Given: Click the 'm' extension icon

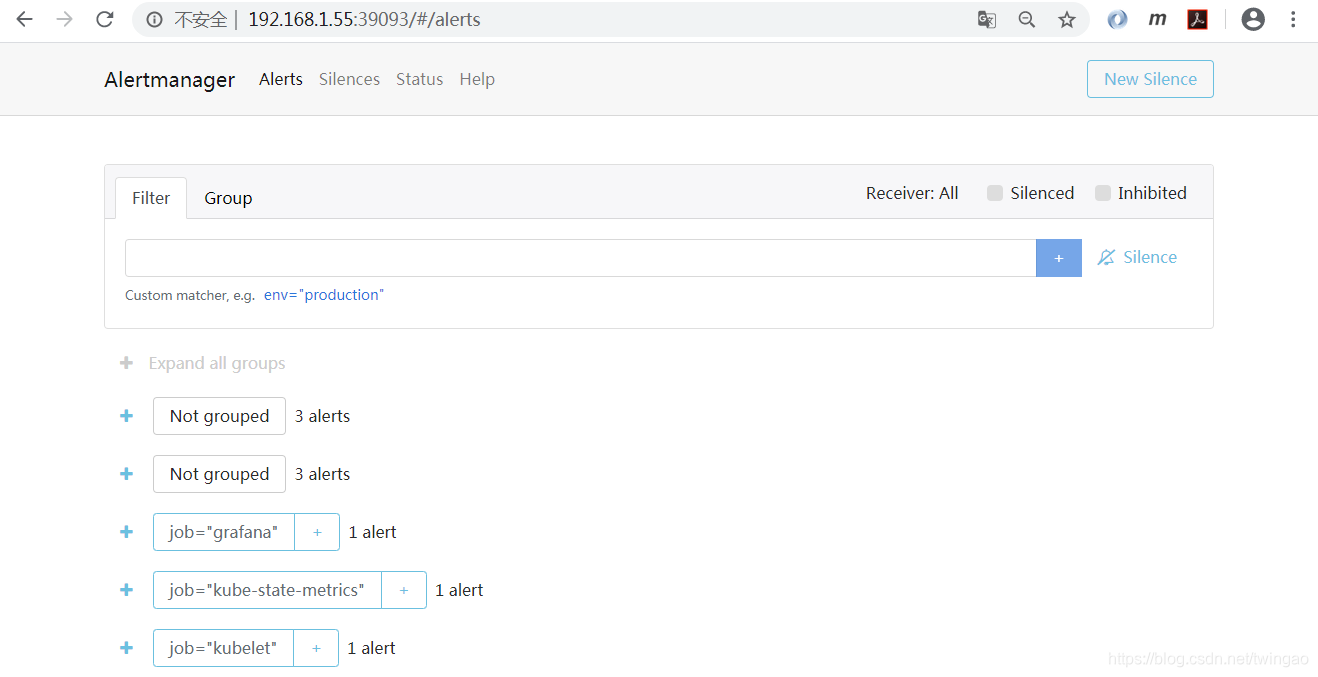Looking at the screenshot, I should point(1158,19).
